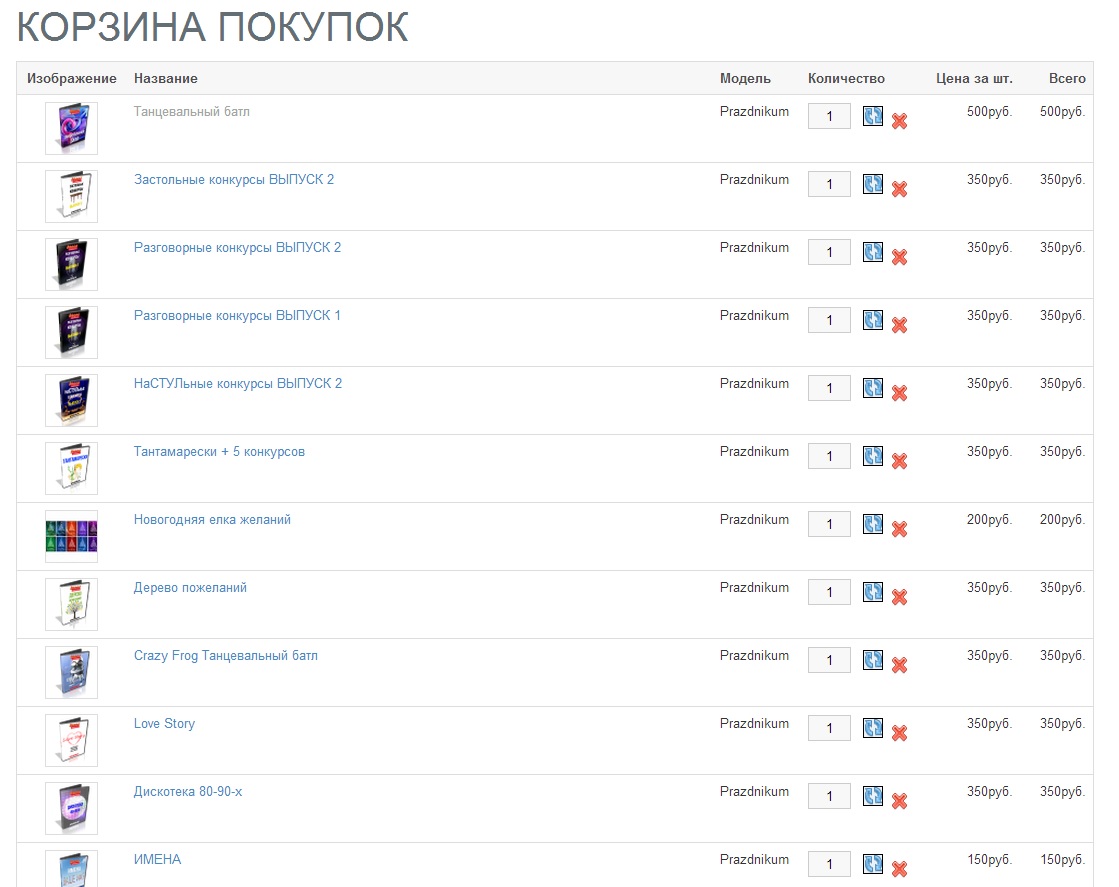Remove Love Story from cart
This screenshot has width=1119, height=887.
pyautogui.click(x=899, y=734)
